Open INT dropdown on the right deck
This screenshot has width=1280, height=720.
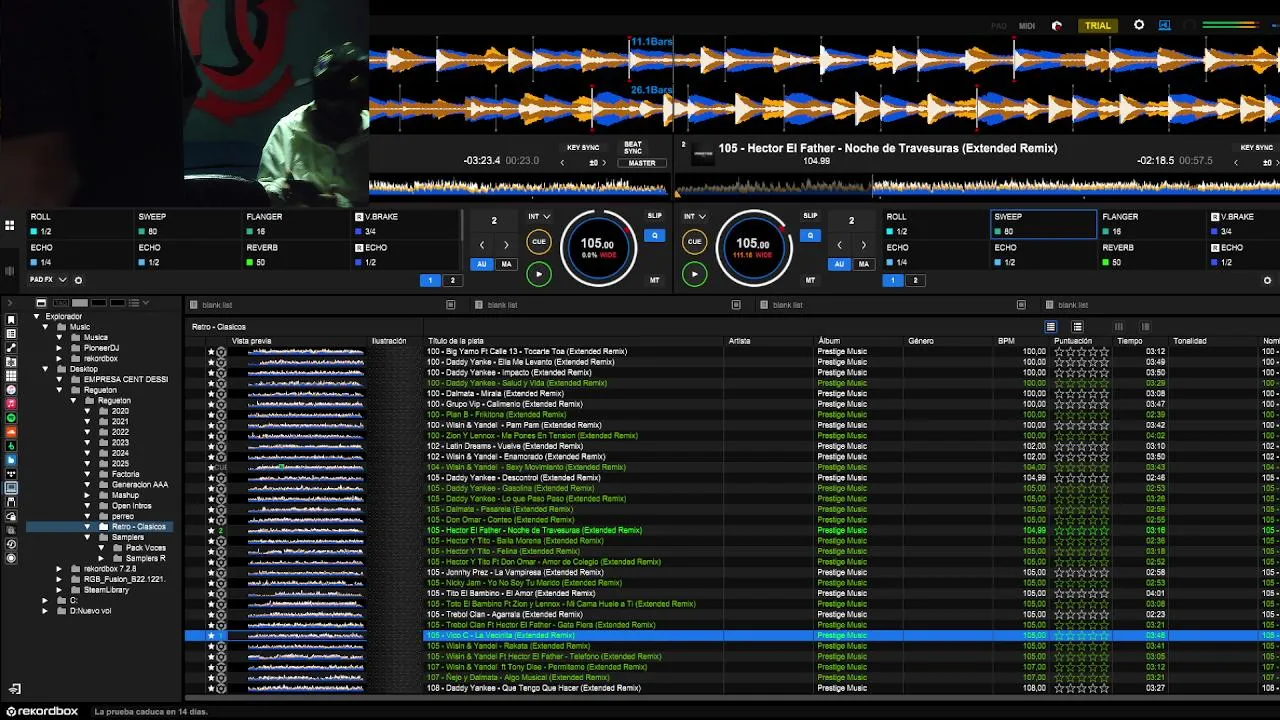pyautogui.click(x=695, y=216)
